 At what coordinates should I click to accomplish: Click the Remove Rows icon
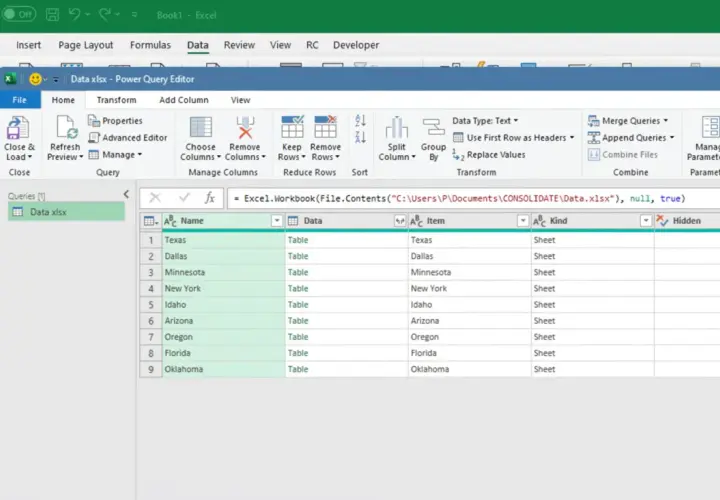pyautogui.click(x=325, y=127)
